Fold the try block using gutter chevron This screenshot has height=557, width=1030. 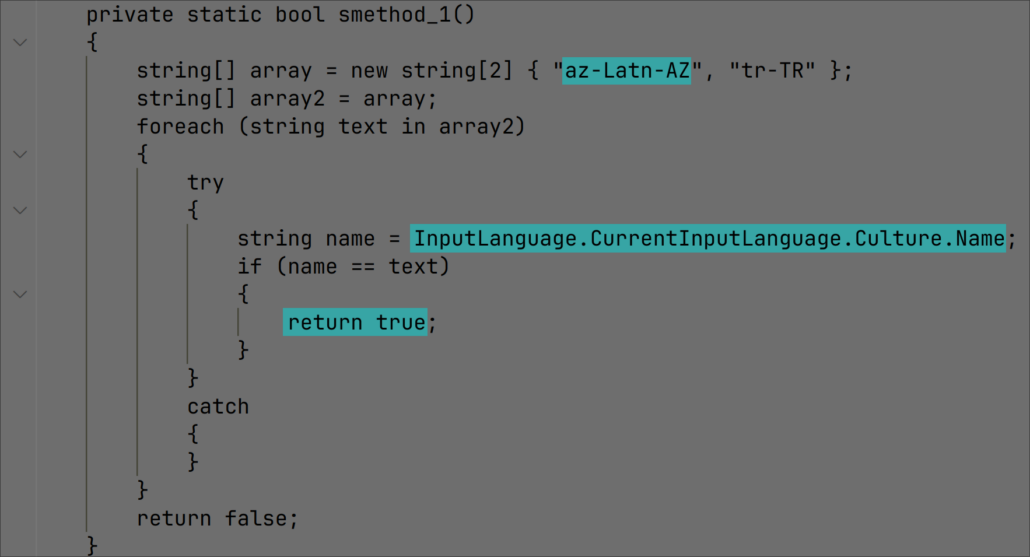[20, 211]
